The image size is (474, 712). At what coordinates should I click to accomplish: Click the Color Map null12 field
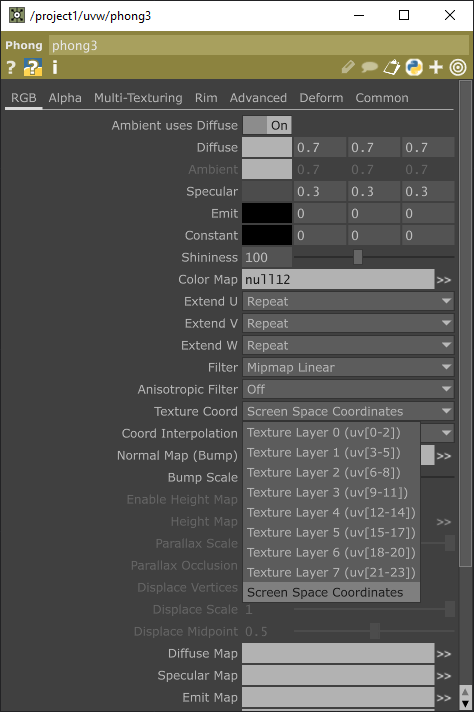[338, 279]
